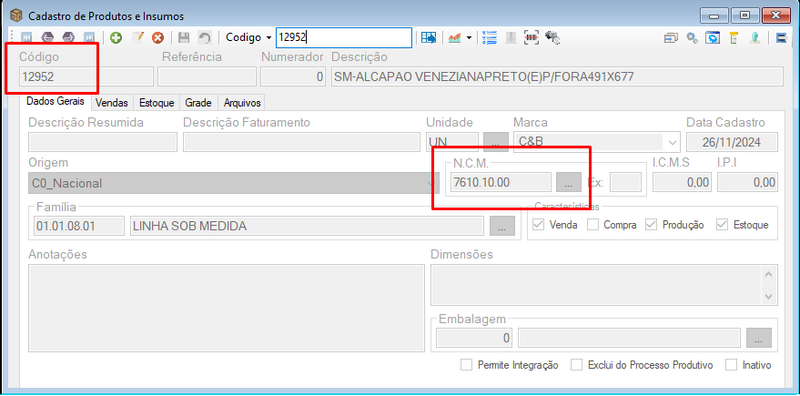The width and height of the screenshot is (800, 396).
Task: Open the barcode scanner icon
Action: (x=532, y=37)
